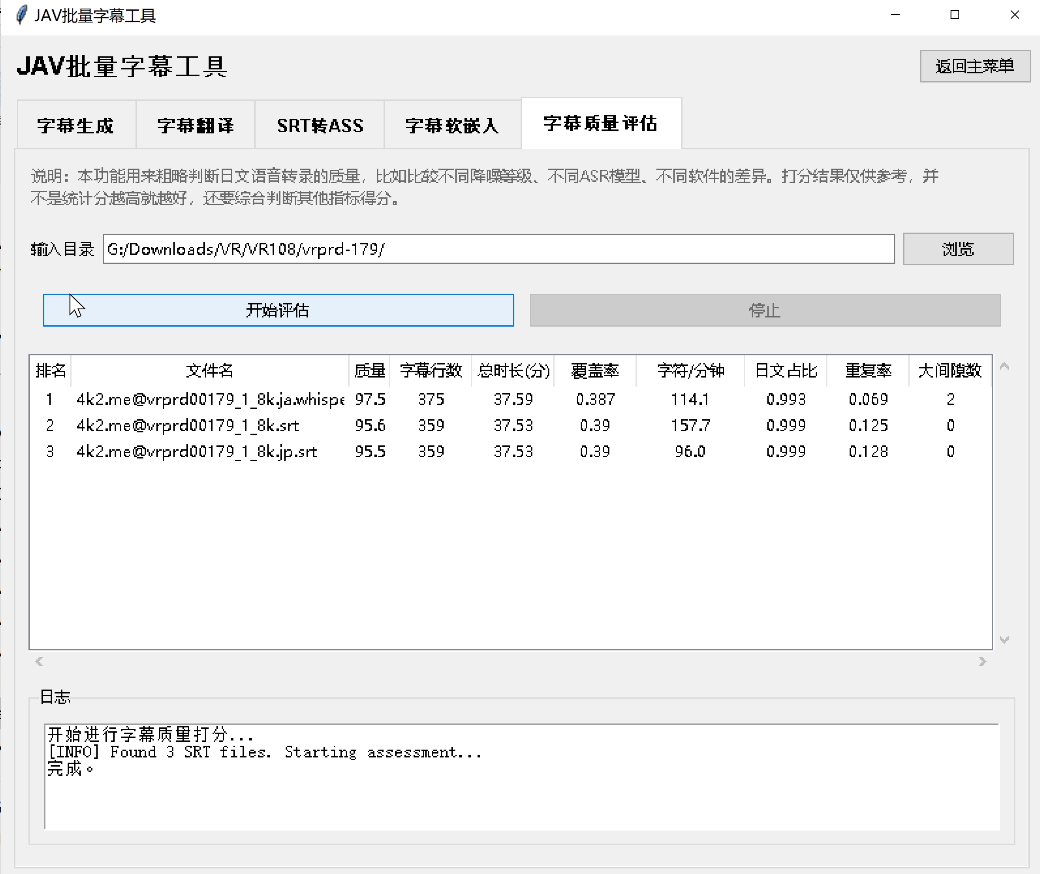This screenshot has width=1040, height=874.
Task: Click chars-per-minute value 96.0
Action: tap(690, 452)
